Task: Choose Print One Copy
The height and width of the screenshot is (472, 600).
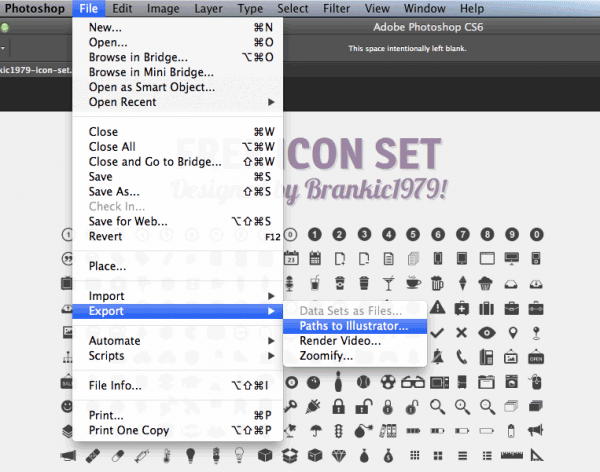Action: 177,430
